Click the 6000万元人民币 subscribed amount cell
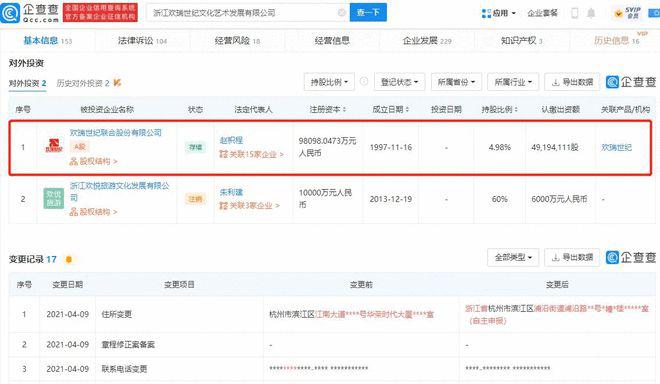 [559, 199]
